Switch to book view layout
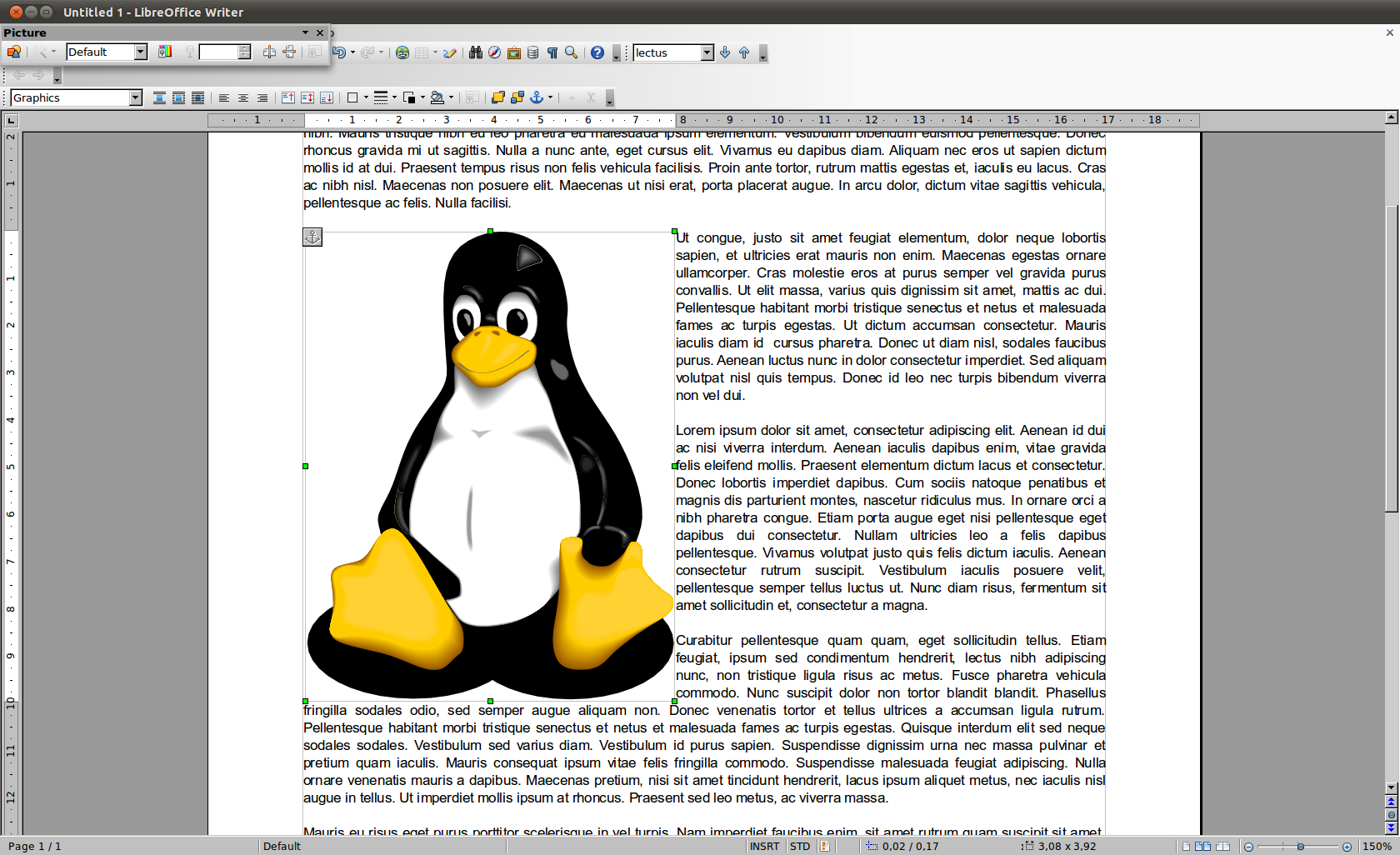The height and width of the screenshot is (855, 1400). pyautogui.click(x=1222, y=847)
